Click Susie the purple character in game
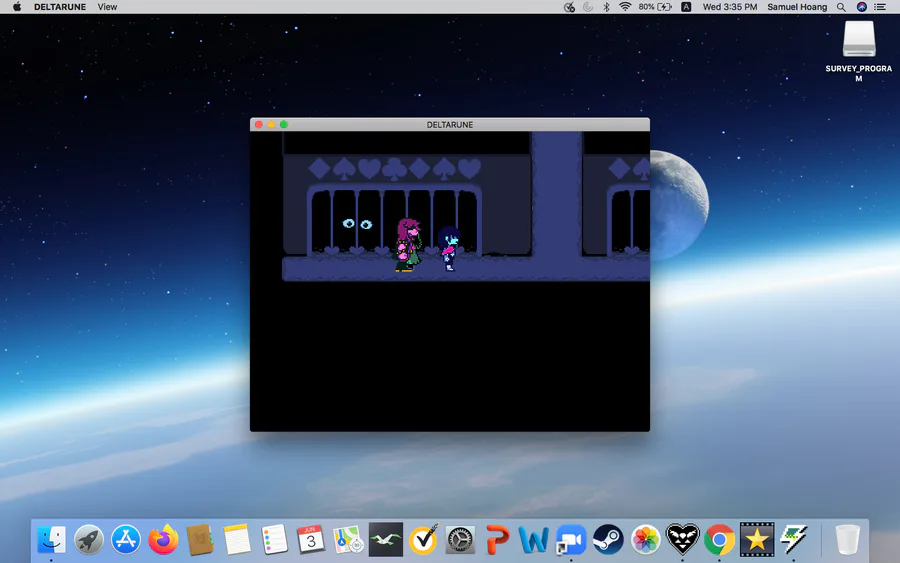This screenshot has height=563, width=900. (408, 244)
